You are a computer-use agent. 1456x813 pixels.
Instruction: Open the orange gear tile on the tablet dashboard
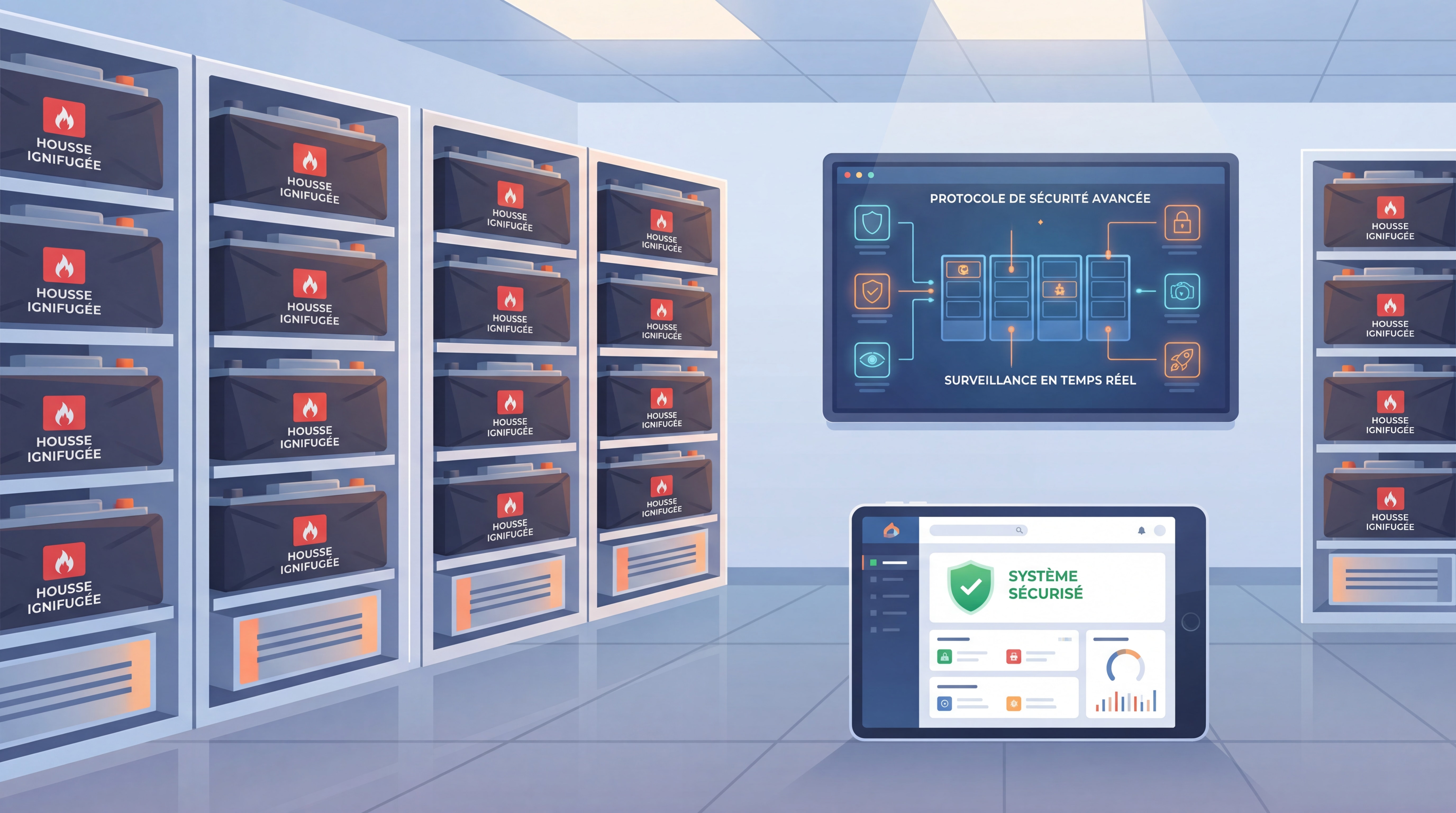click(x=1013, y=703)
